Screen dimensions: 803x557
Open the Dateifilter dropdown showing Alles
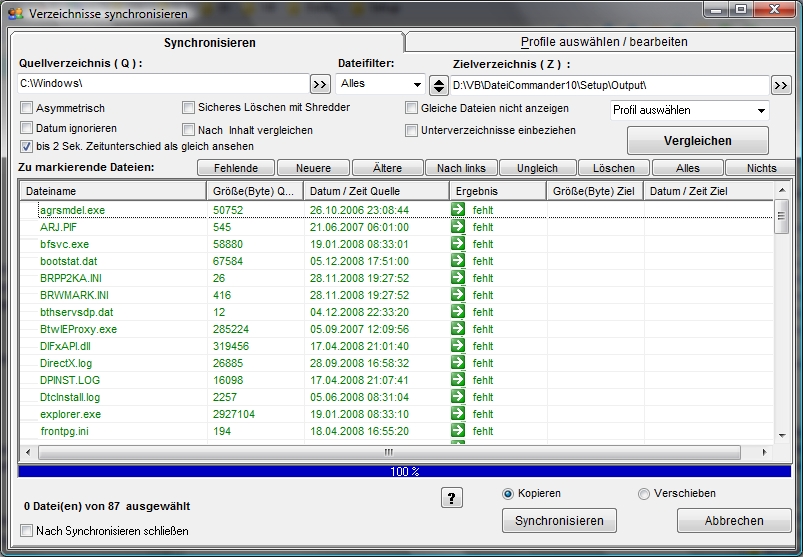click(380, 84)
